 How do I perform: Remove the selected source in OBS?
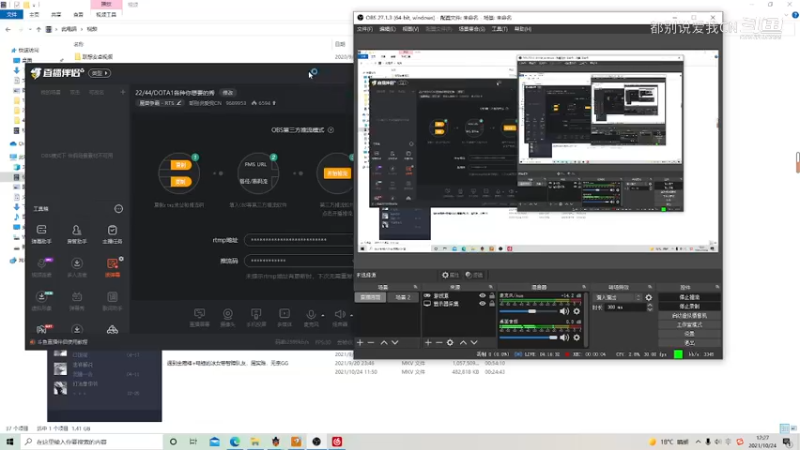pyautogui.click(x=439, y=342)
